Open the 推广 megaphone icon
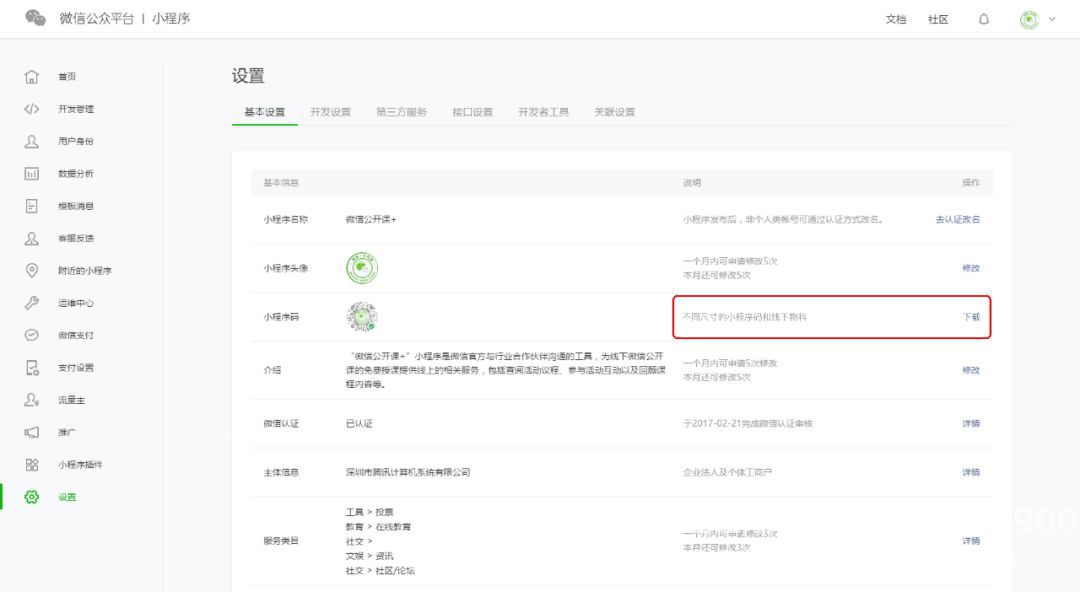1080x592 pixels. [x=32, y=432]
